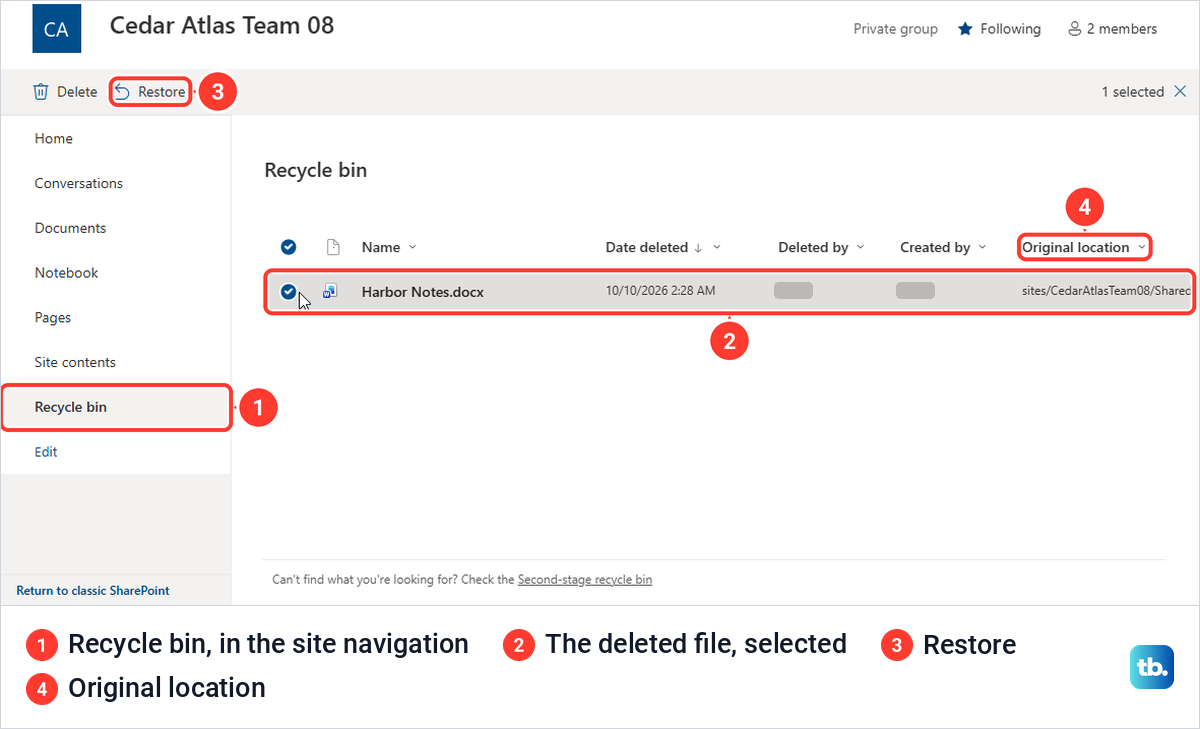Image resolution: width=1200 pixels, height=729 pixels.
Task: Click the Recycle bin page heading
Action: tap(315, 170)
